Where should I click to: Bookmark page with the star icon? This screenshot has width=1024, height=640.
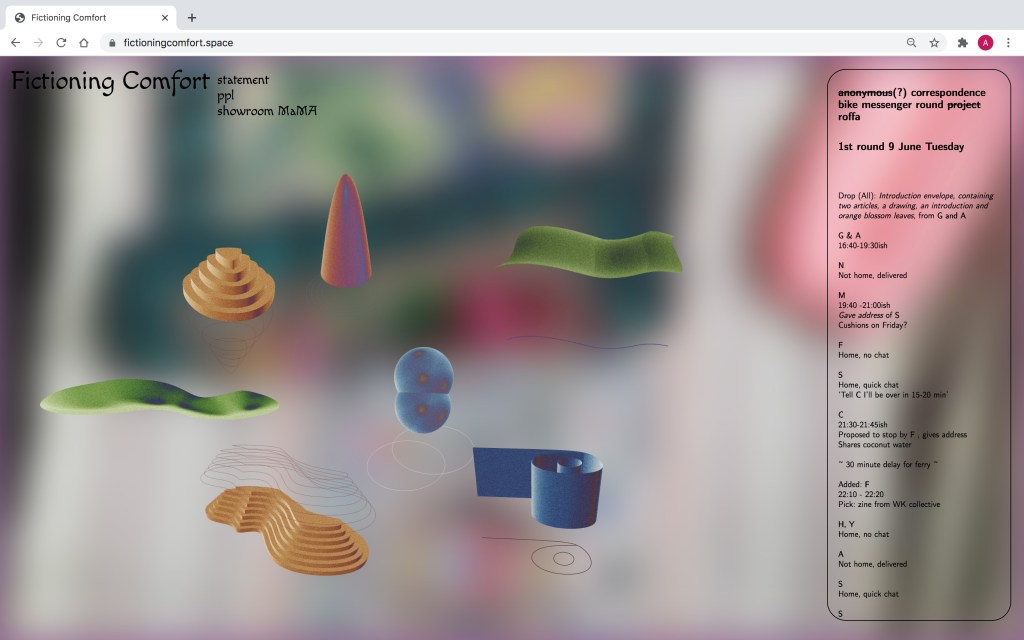click(934, 43)
